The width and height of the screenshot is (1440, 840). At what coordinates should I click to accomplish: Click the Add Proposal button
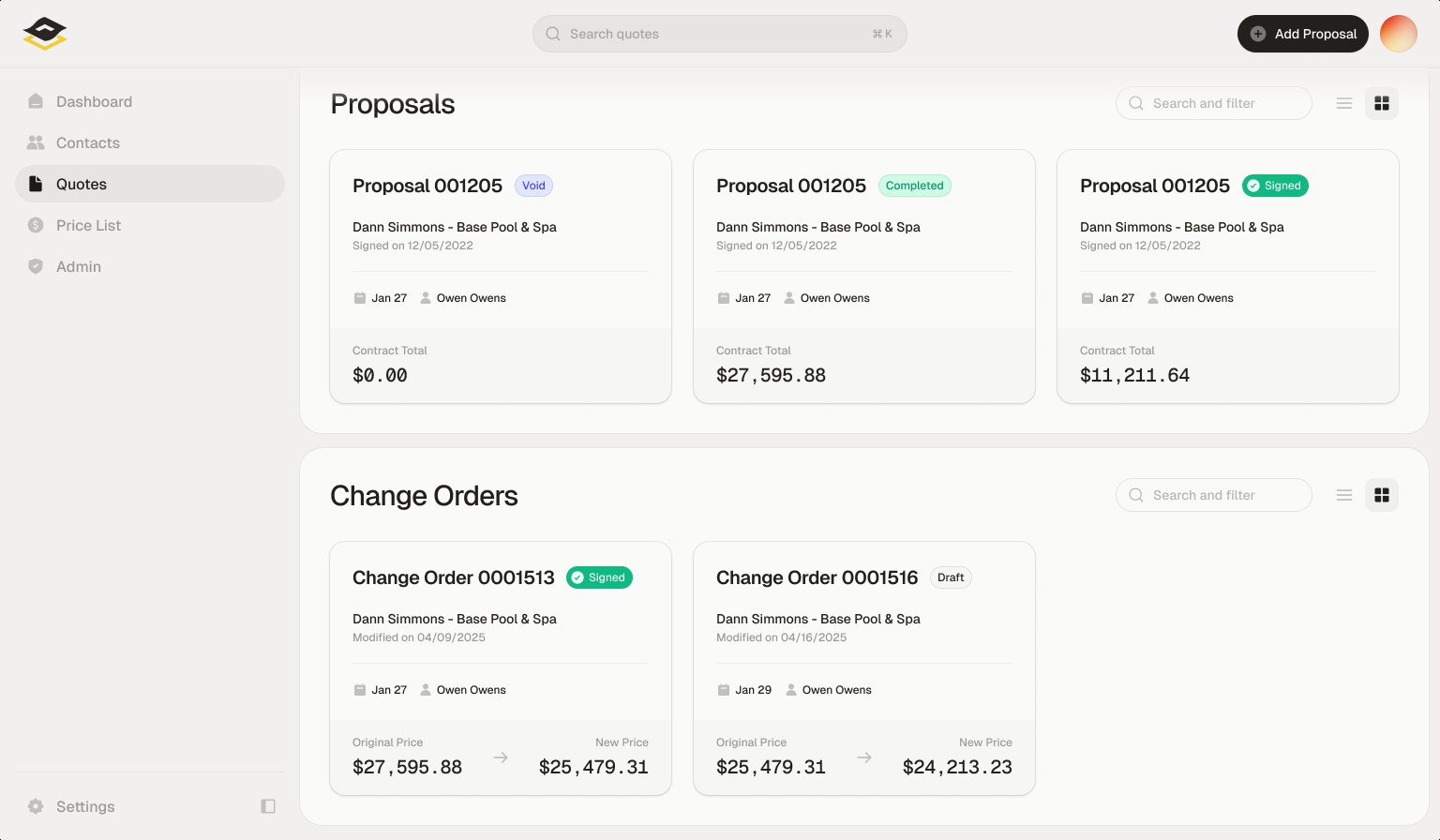[1303, 34]
